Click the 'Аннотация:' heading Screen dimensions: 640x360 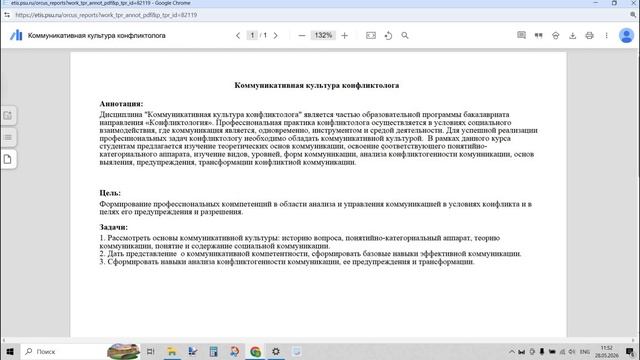(x=121, y=104)
